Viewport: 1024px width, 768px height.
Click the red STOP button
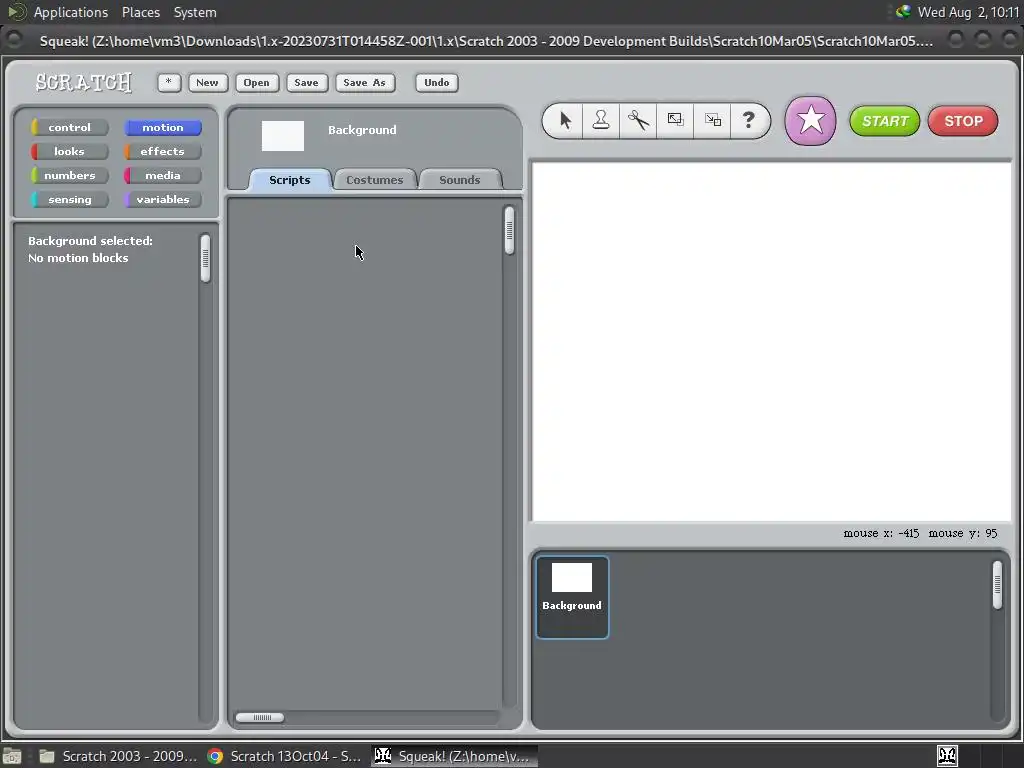[x=963, y=121]
